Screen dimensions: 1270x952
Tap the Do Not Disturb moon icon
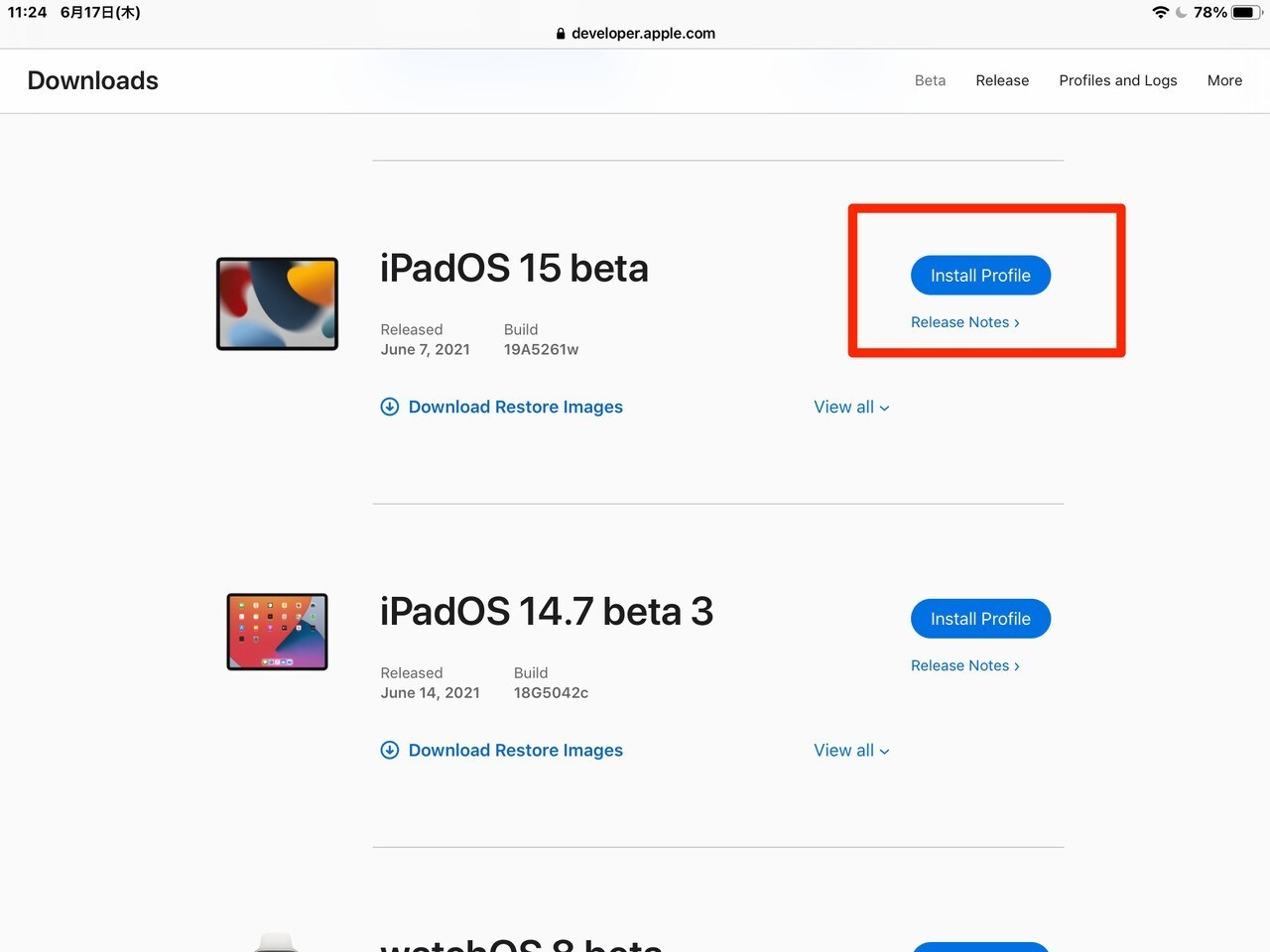(x=1181, y=12)
